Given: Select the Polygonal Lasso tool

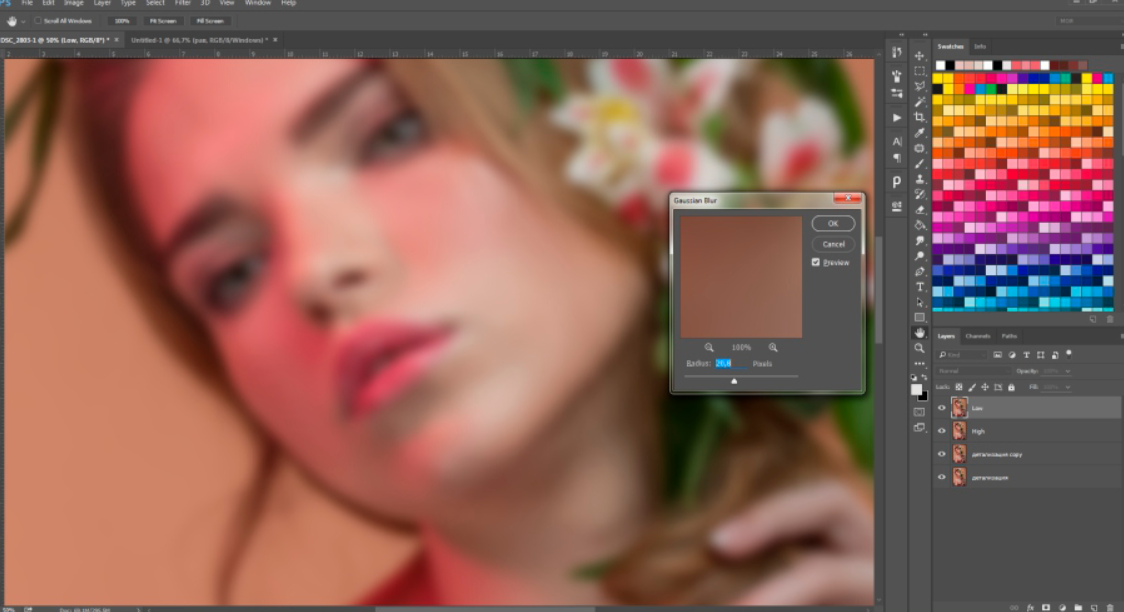Looking at the screenshot, I should coord(920,86).
